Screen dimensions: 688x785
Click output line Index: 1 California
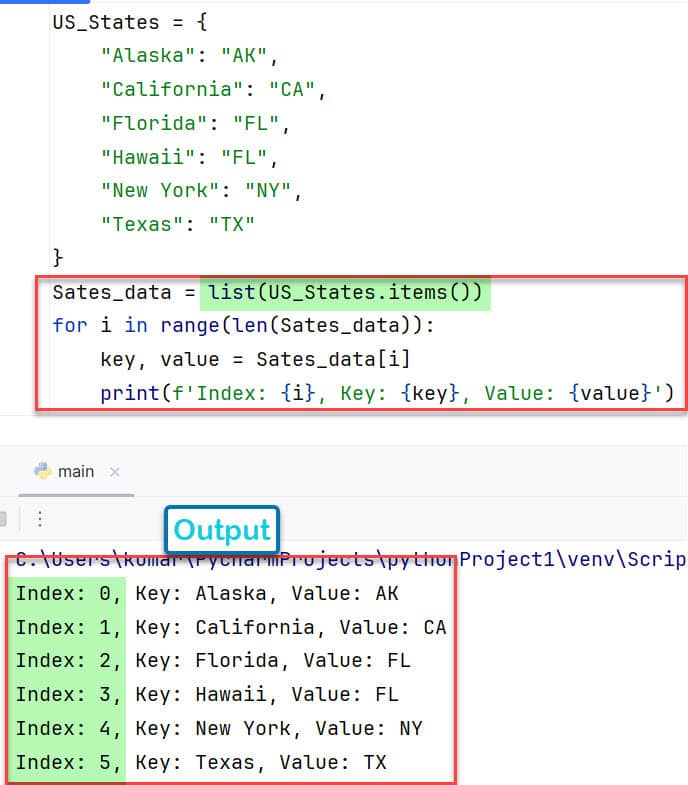click(231, 627)
